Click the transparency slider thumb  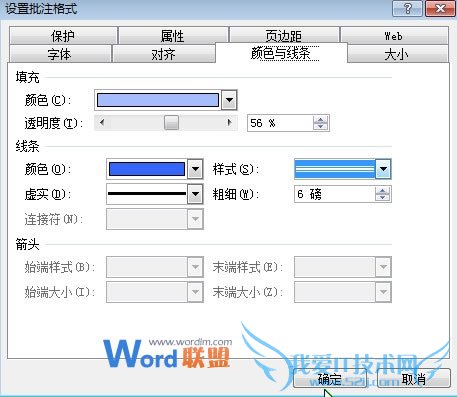pos(171,123)
